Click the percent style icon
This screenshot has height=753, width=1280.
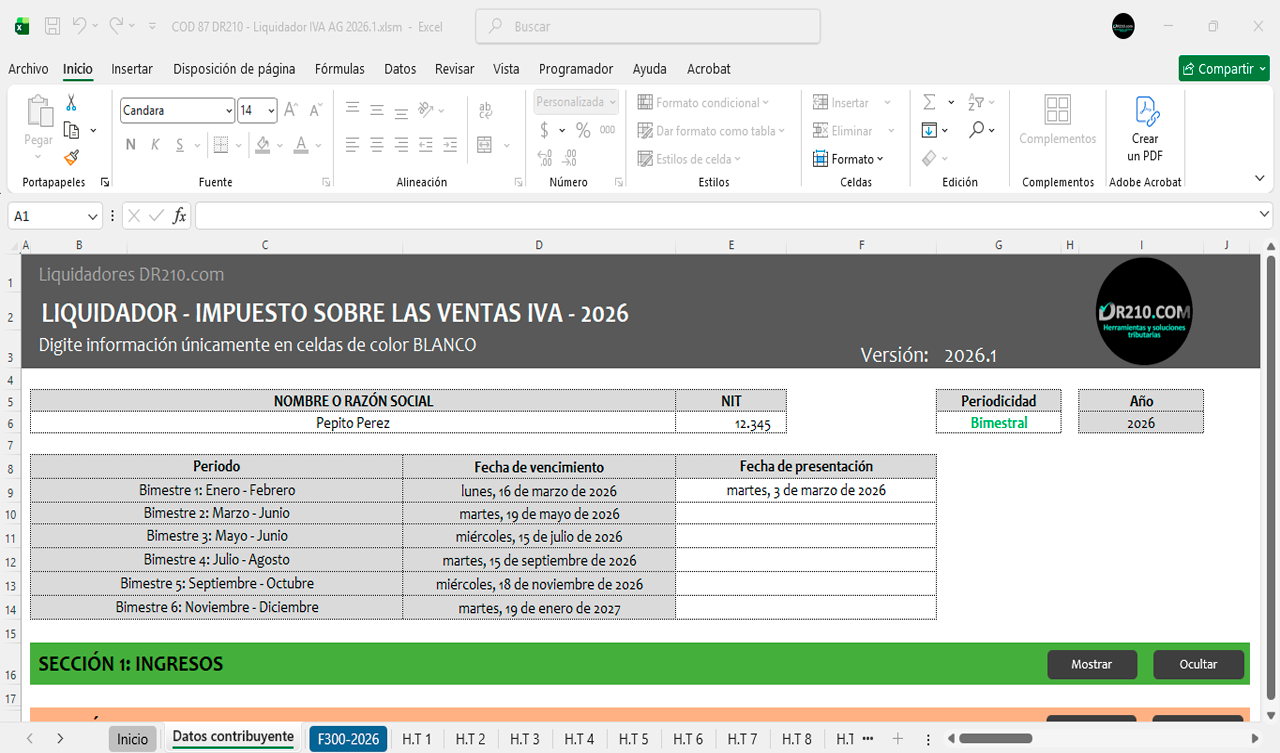tap(582, 130)
